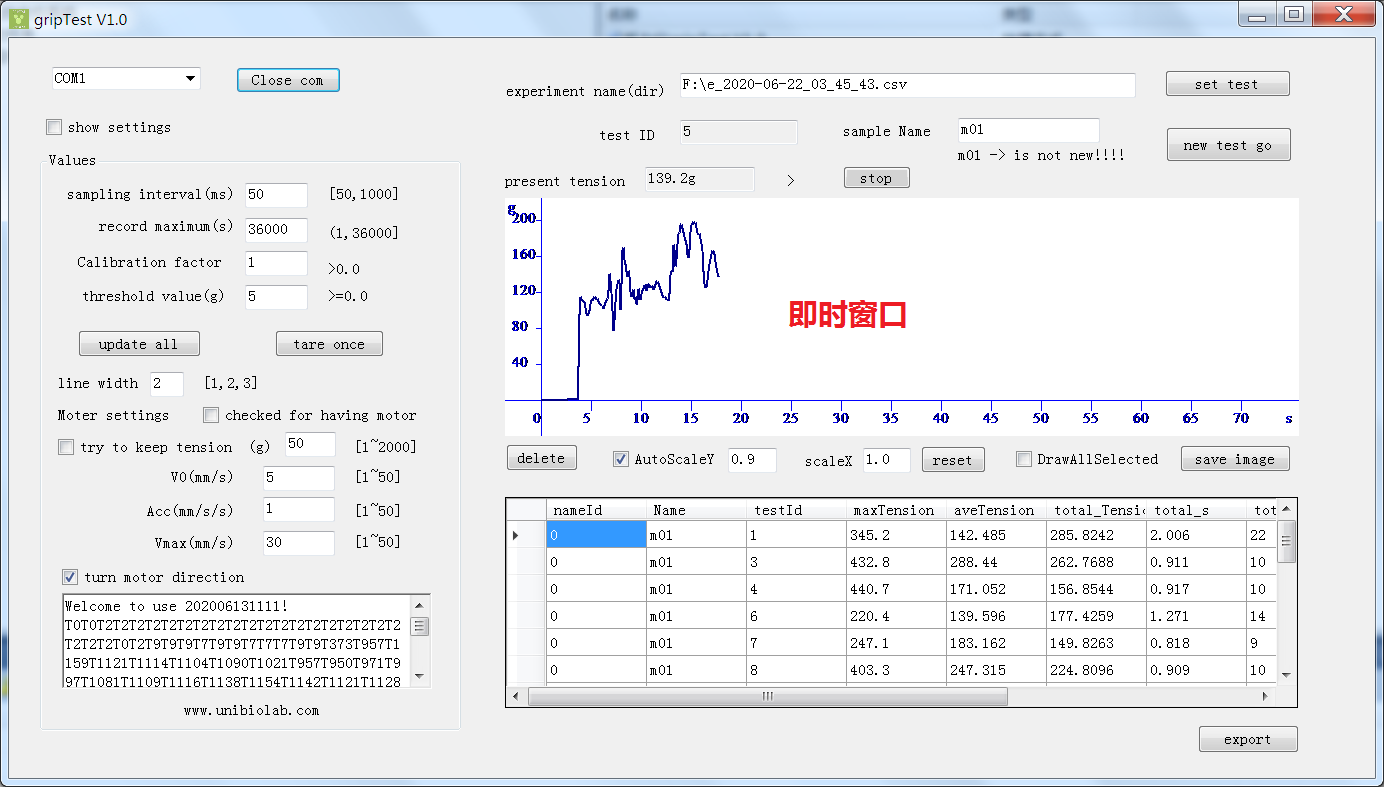Click the V0(mm/s) input field

pos(299,478)
